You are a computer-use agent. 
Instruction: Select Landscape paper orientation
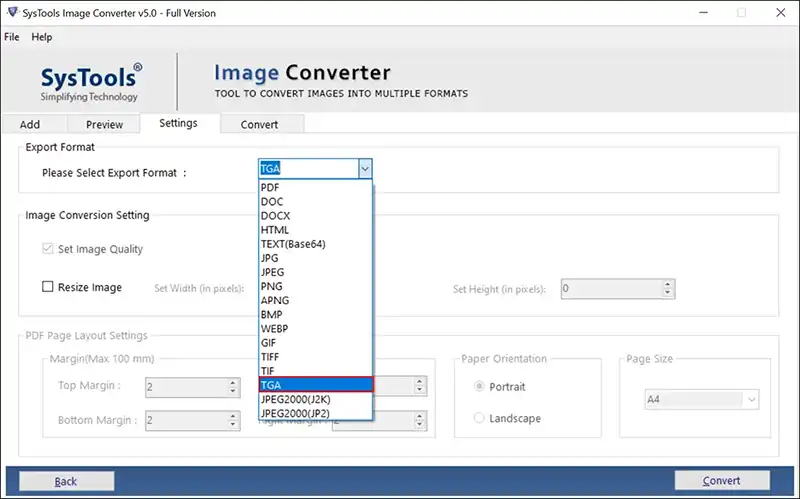479,418
